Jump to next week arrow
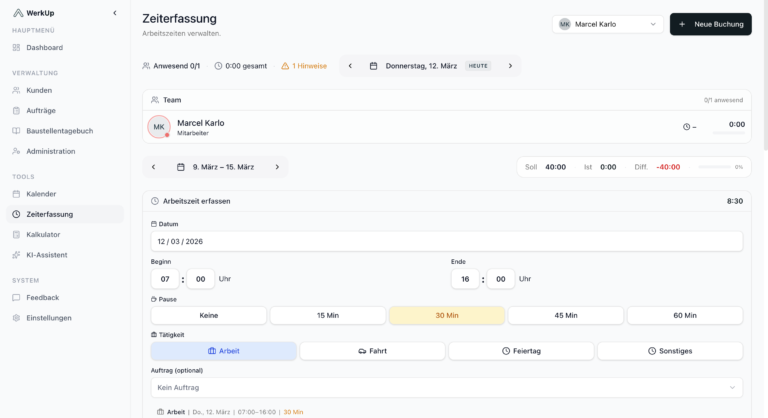 coord(277,167)
